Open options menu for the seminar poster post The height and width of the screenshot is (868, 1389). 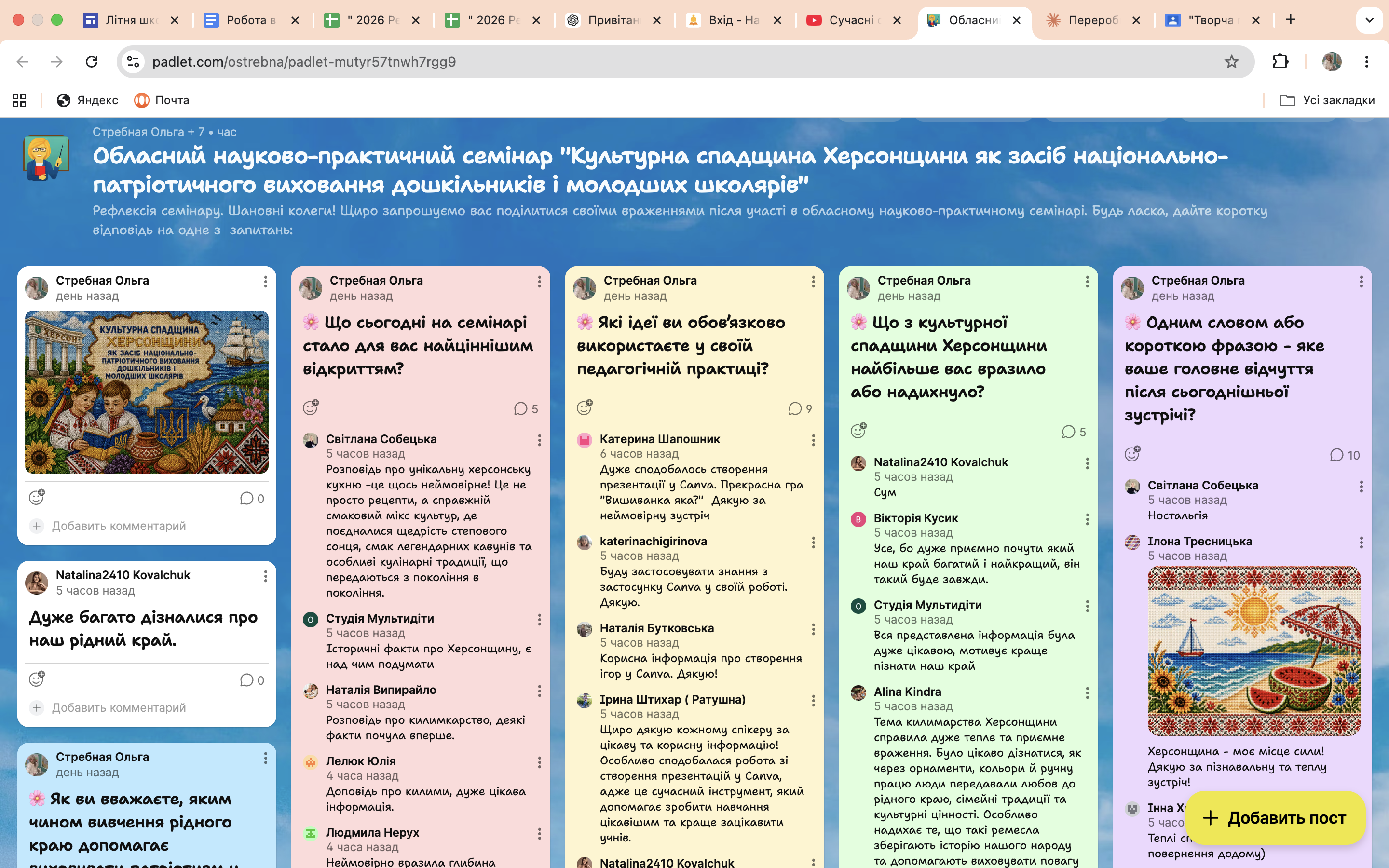pos(265,281)
